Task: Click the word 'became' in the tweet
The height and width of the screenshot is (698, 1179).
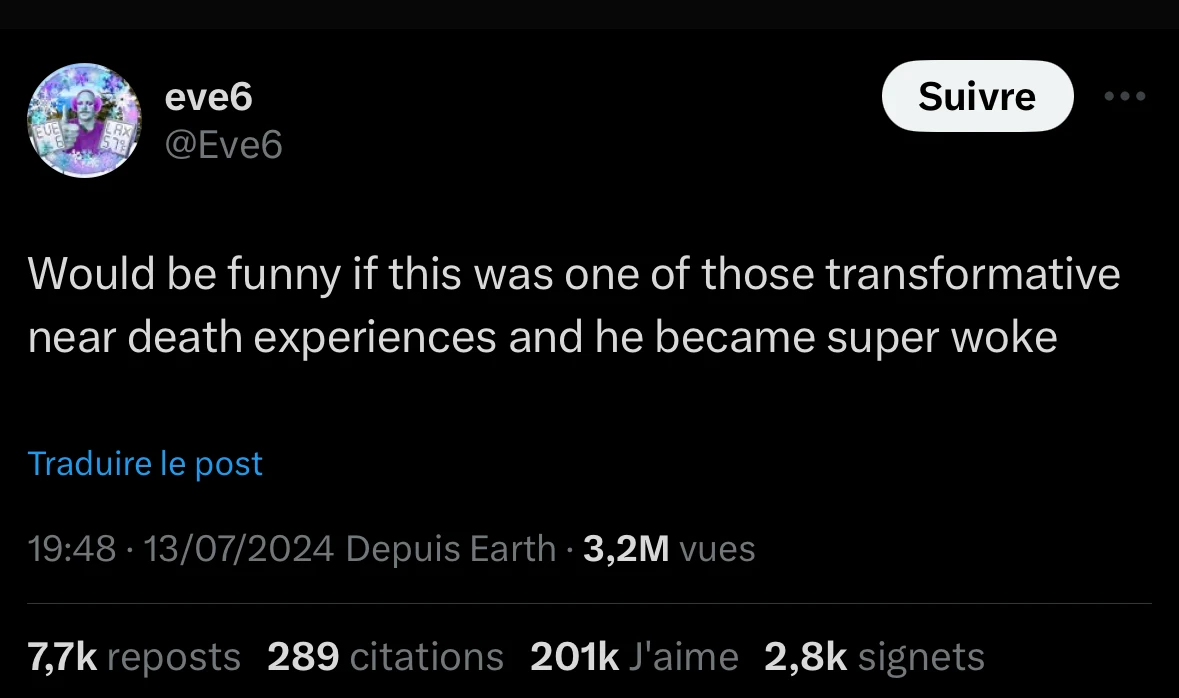Action: point(740,338)
